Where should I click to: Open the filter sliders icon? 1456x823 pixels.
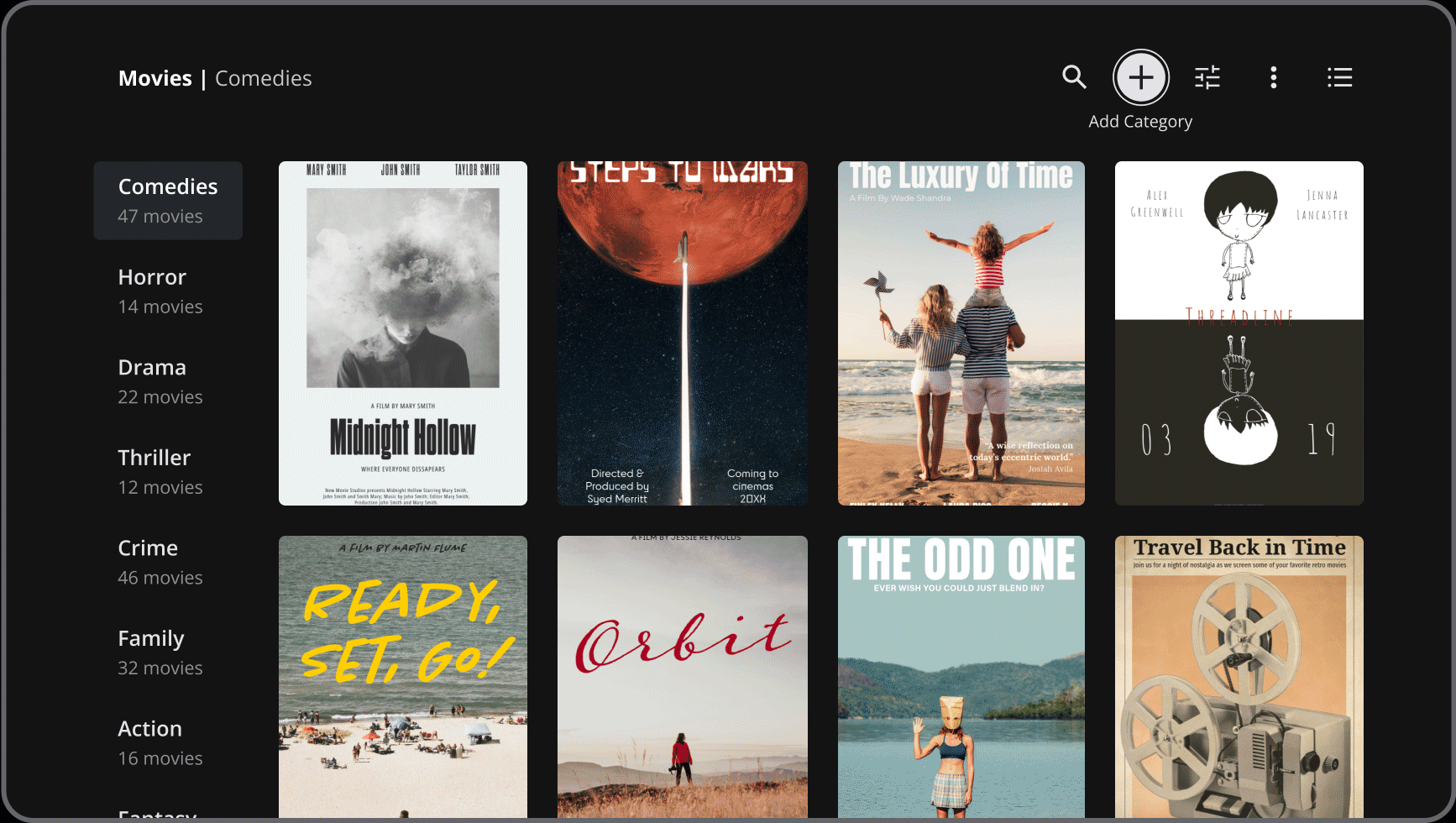1207,77
